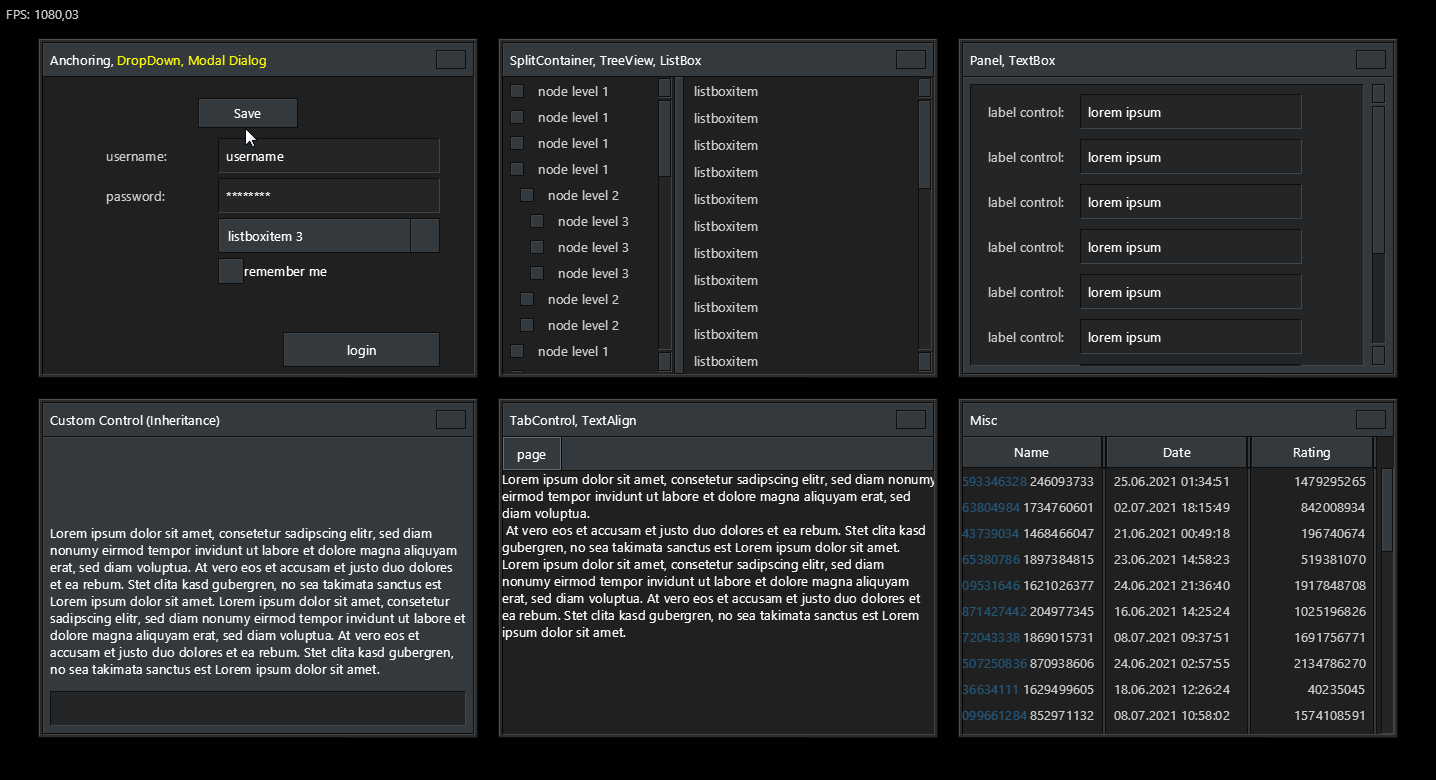Click the Custom Control window title button
The image size is (1436, 780).
(x=450, y=419)
